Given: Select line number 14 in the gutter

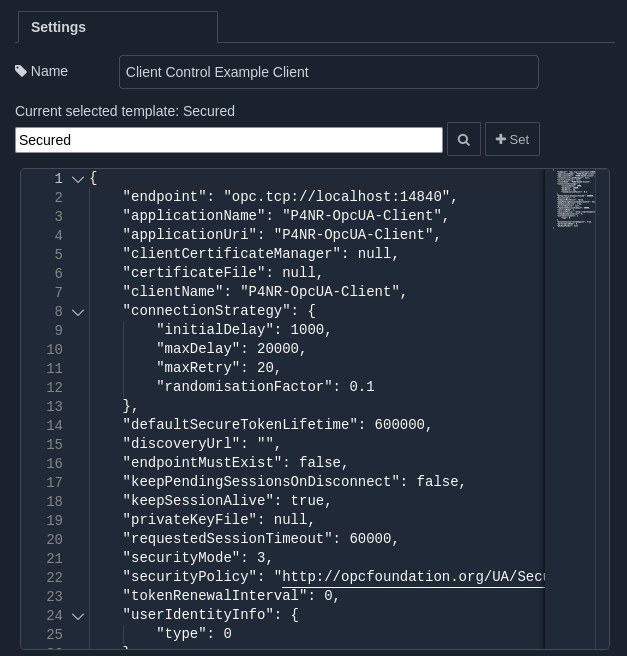Looking at the screenshot, I should pos(54,425).
